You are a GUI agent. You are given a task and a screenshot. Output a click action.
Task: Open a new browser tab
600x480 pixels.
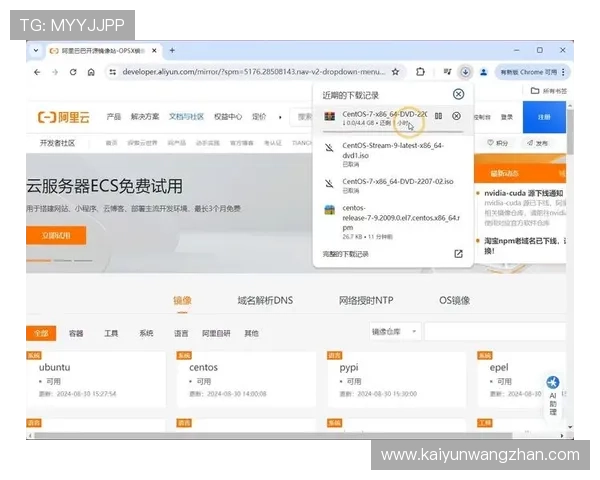172,51
